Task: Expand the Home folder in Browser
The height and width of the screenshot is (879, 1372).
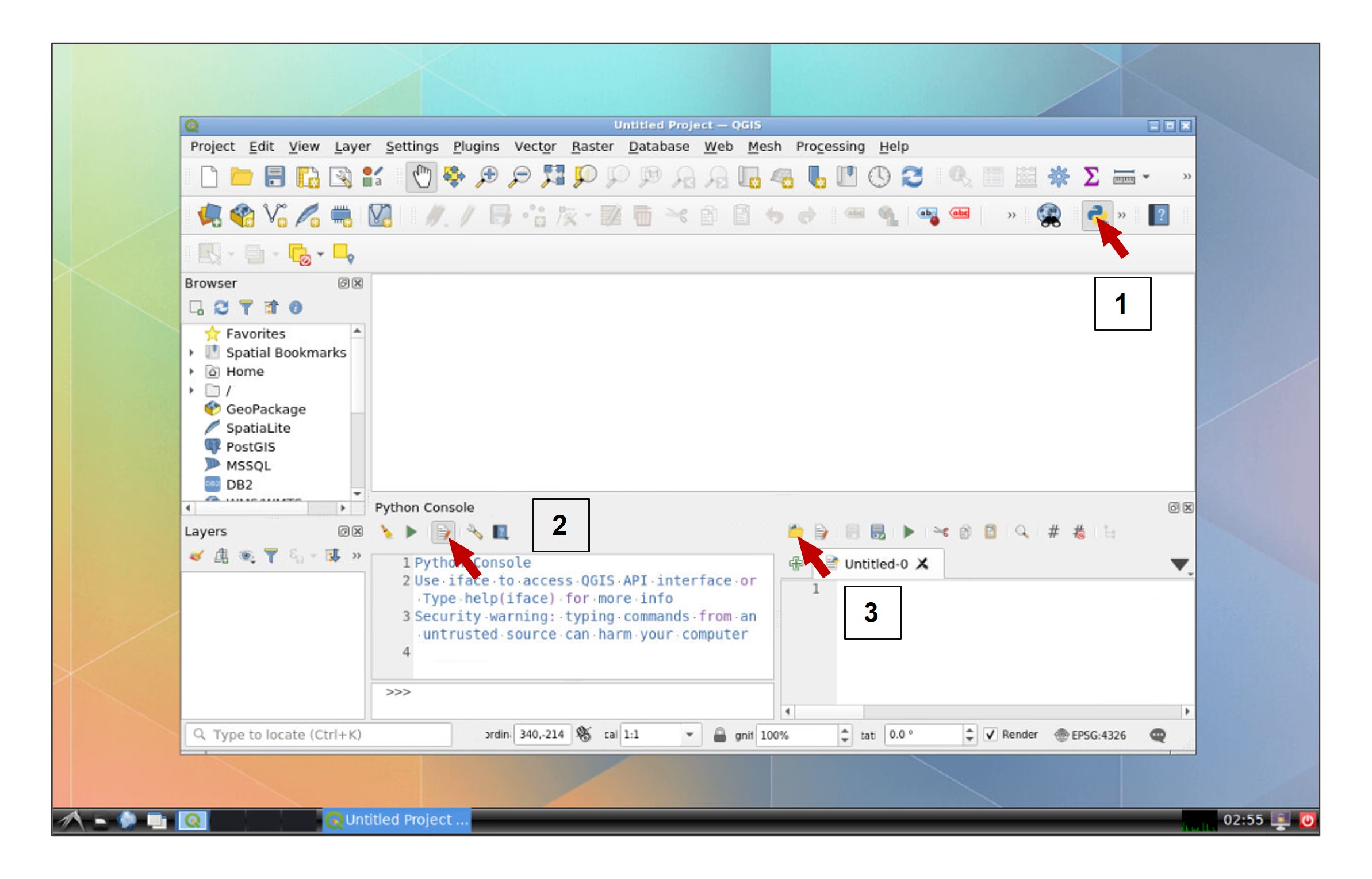Action: tap(191, 372)
